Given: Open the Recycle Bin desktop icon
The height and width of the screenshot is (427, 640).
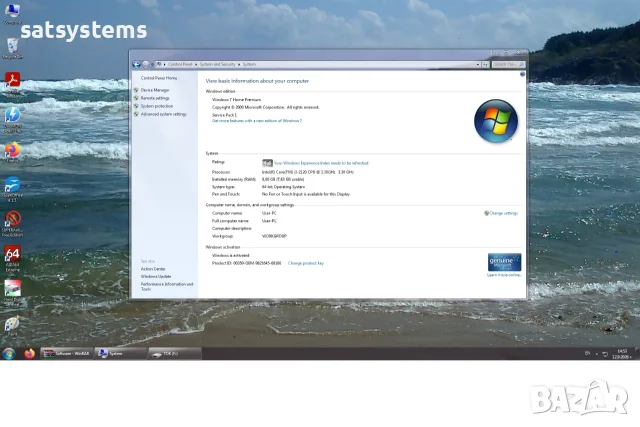Looking at the screenshot, I should [x=12, y=48].
